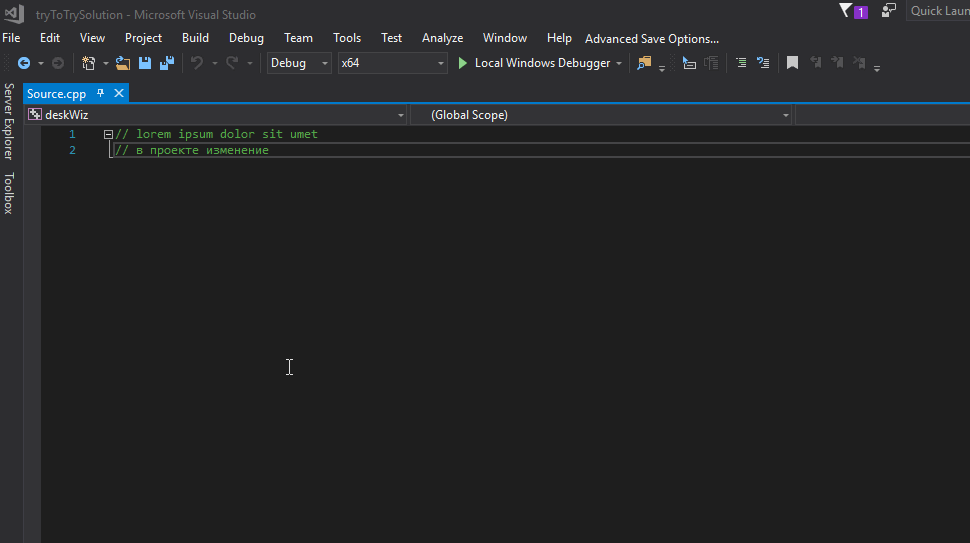Click the Visual Studio logo icon
Image resolution: width=970 pixels, height=543 pixels.
coord(14,14)
